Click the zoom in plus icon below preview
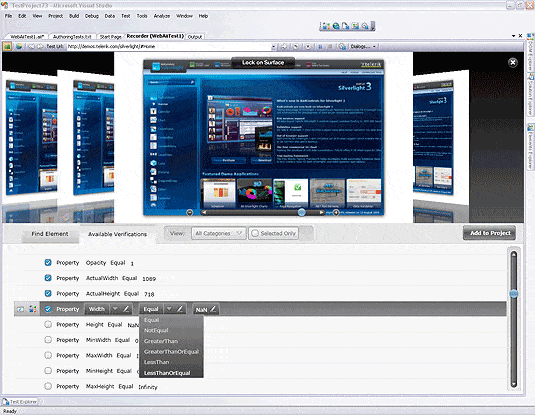 336,213
